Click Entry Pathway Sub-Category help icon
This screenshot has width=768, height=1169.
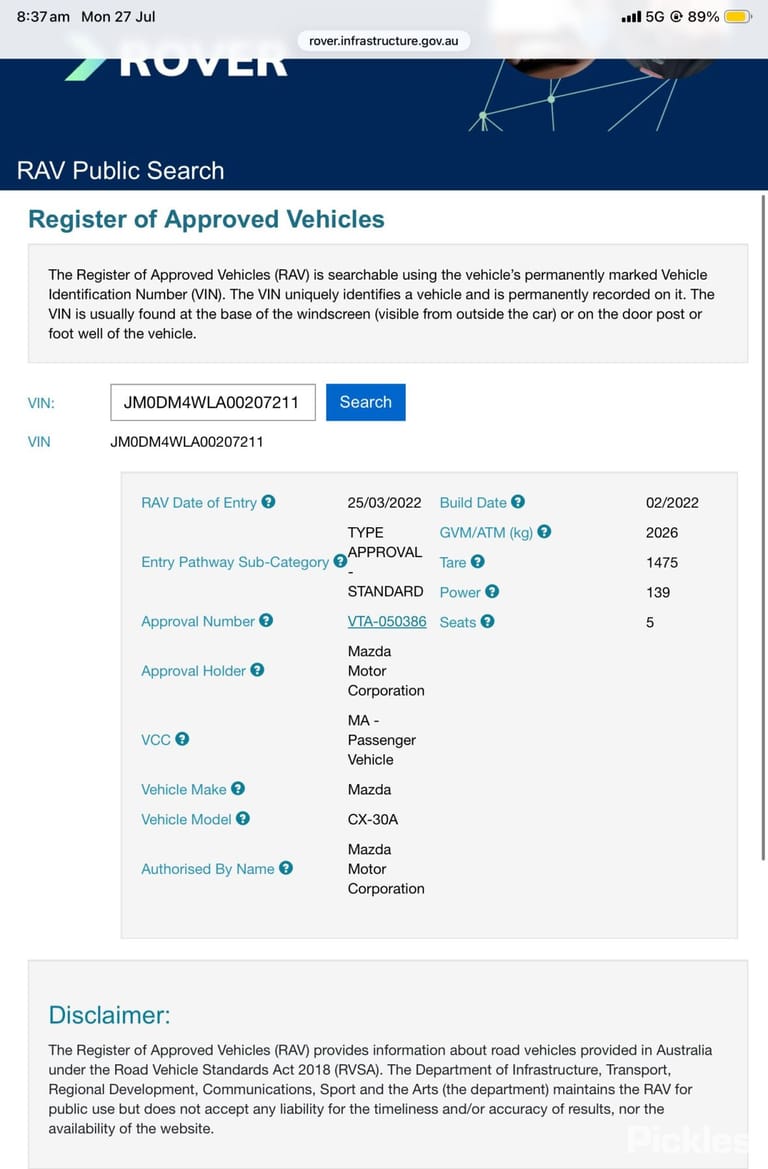tap(340, 561)
